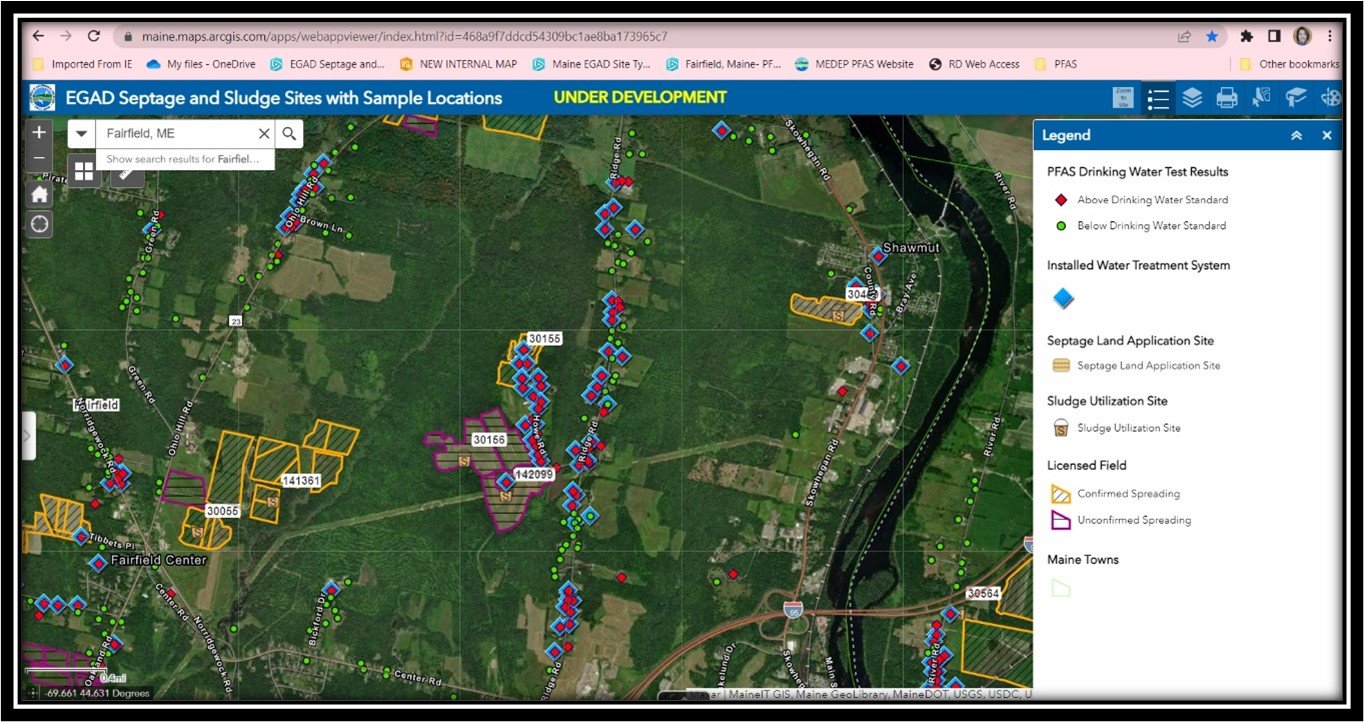Return to the default map extent (home icon)

tap(39, 194)
